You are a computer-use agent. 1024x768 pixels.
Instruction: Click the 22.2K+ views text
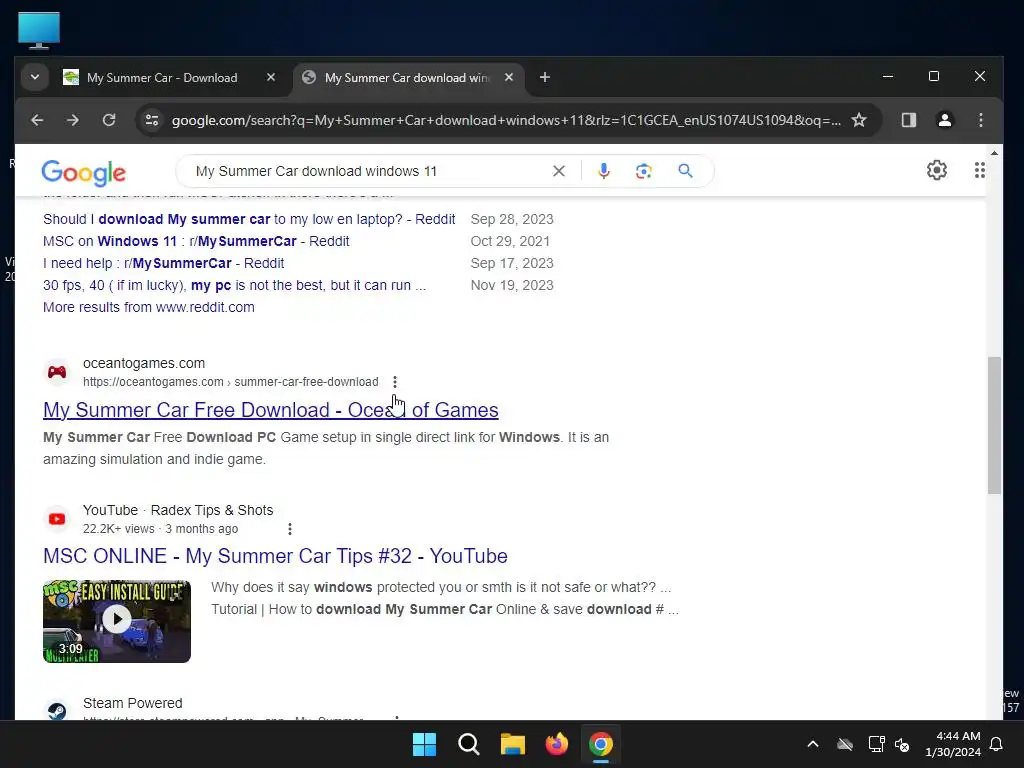click(118, 529)
